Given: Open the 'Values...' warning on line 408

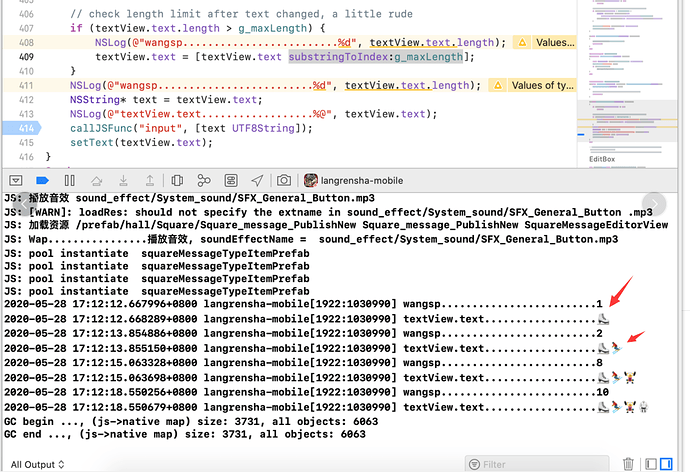Looking at the screenshot, I should click(x=555, y=43).
